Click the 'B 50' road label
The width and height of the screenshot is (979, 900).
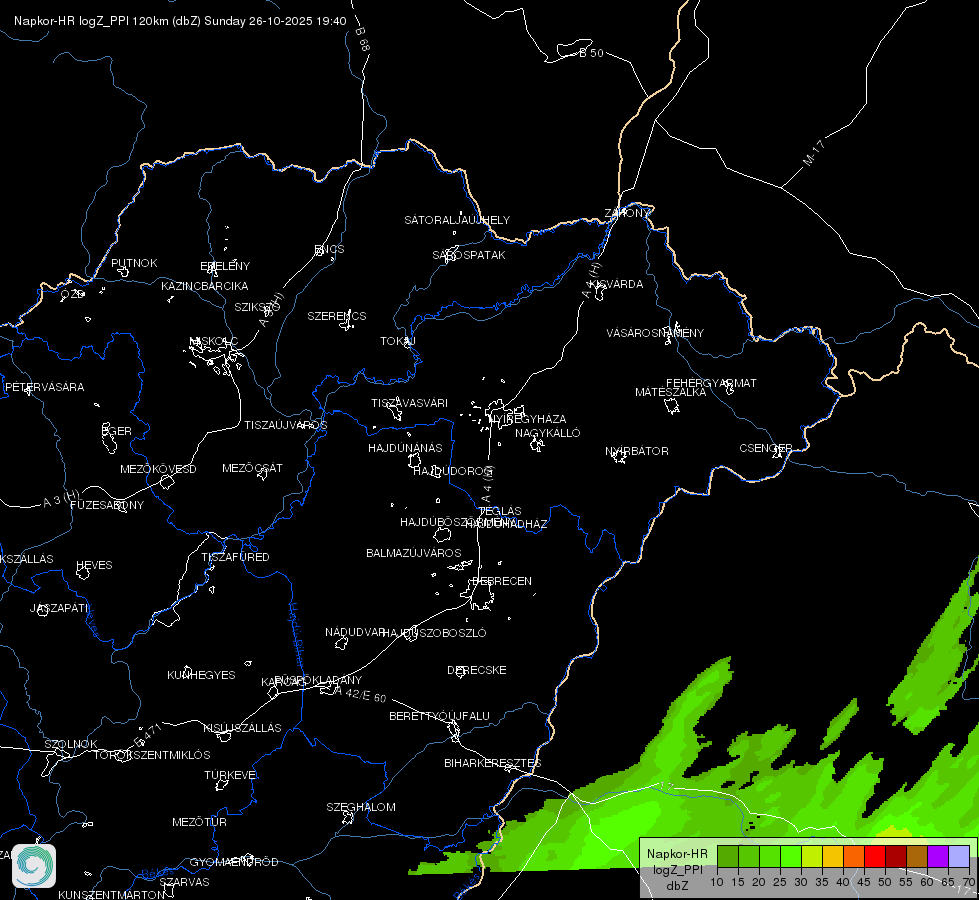tap(591, 53)
